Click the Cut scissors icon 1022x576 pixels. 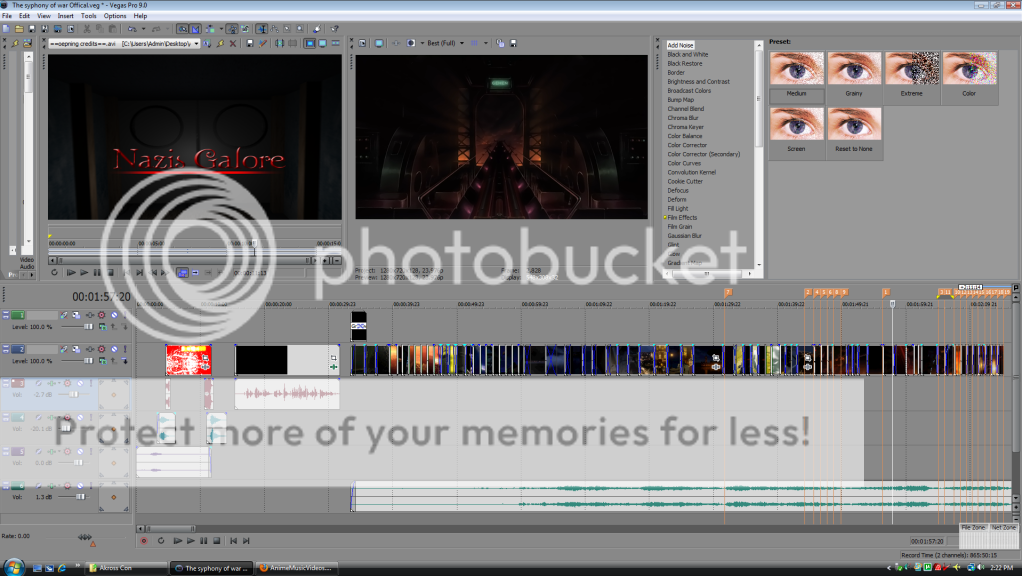[x=86, y=29]
